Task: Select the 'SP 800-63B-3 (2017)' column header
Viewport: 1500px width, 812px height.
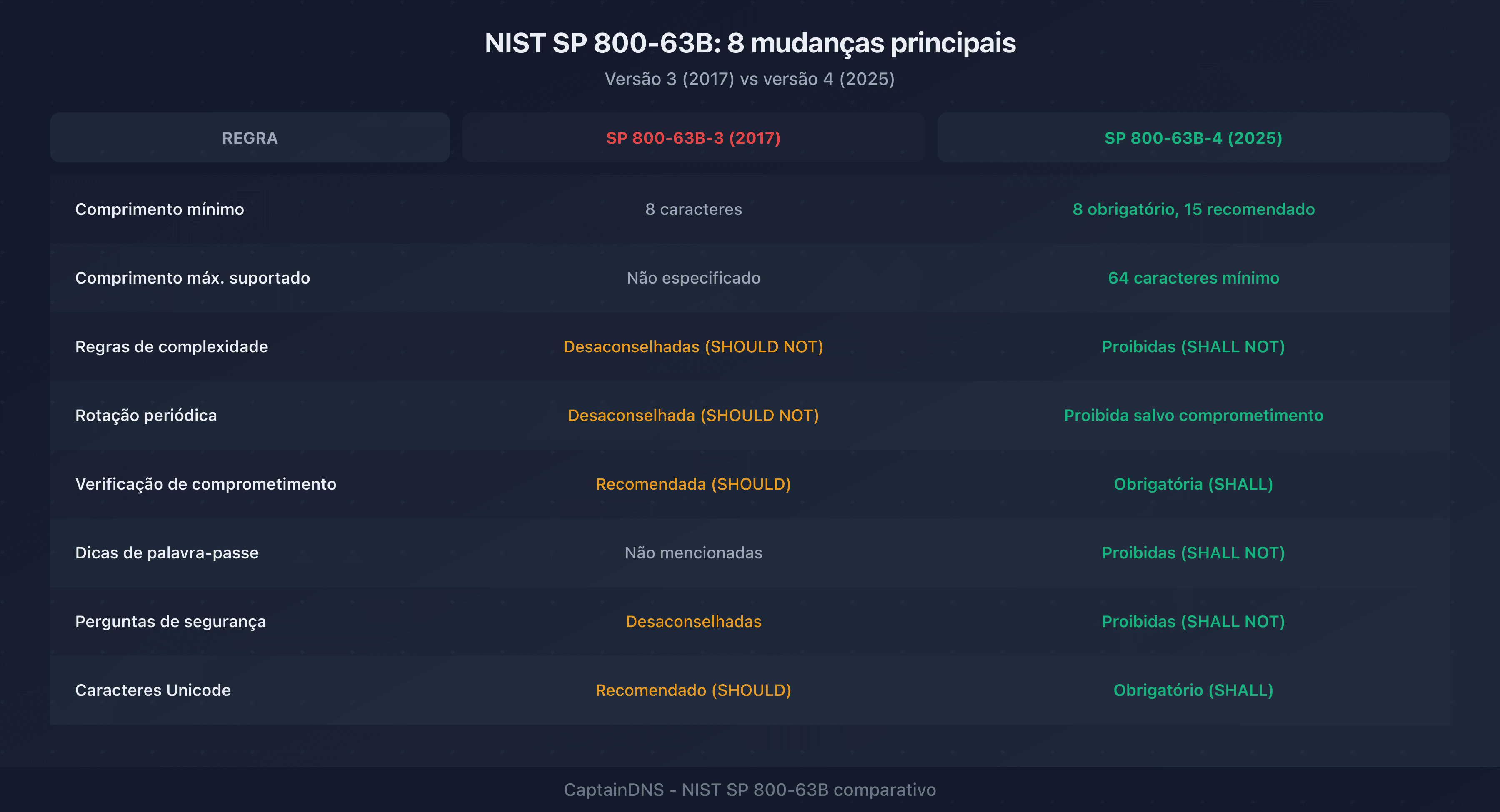Action: pyautogui.click(x=693, y=137)
